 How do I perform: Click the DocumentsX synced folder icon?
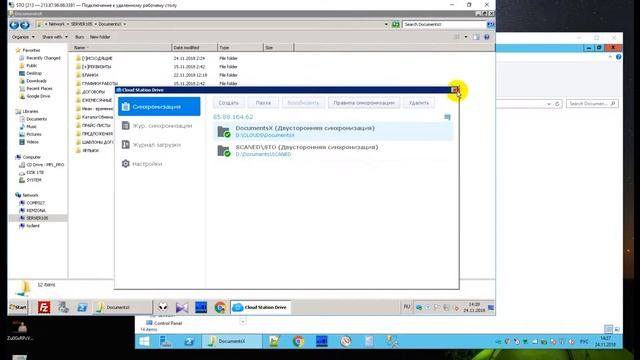pyautogui.click(x=224, y=131)
